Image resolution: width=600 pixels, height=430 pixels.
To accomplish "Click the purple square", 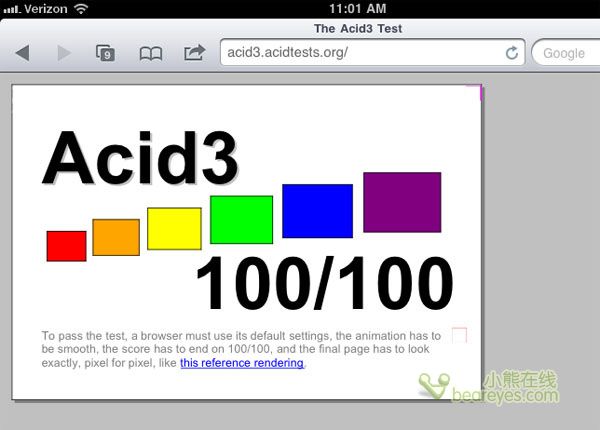I will 402,202.
